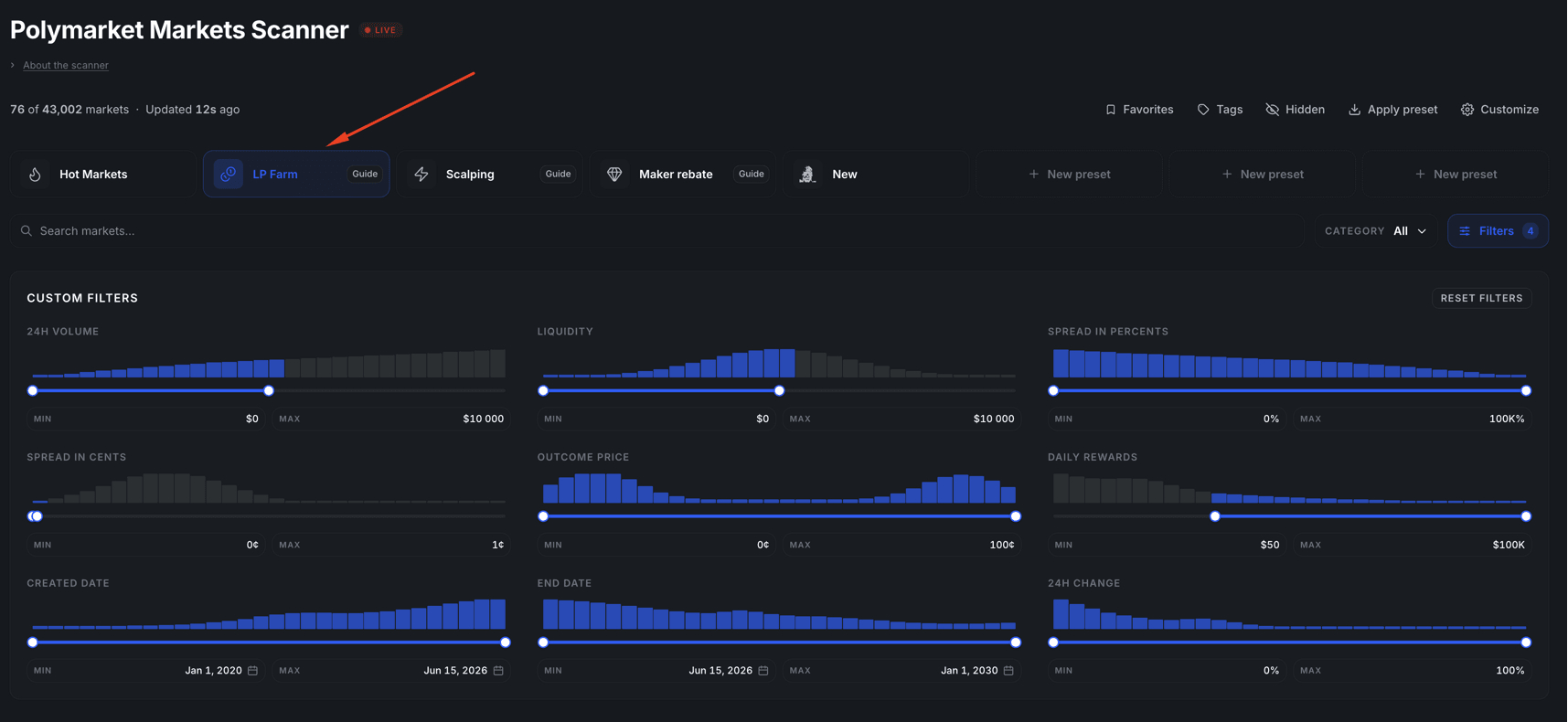Viewport: 1568px width, 722px height.
Task: Select the Hot Markets flame icon
Action: coord(35,174)
